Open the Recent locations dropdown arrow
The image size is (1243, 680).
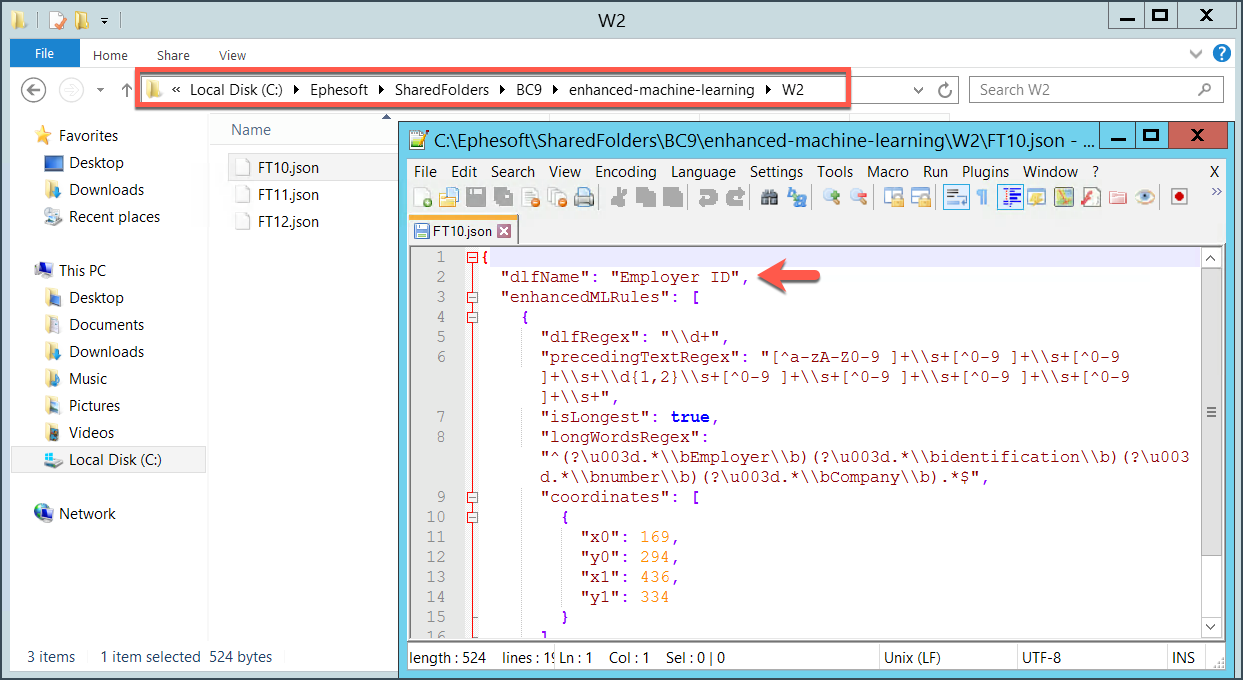click(x=100, y=90)
